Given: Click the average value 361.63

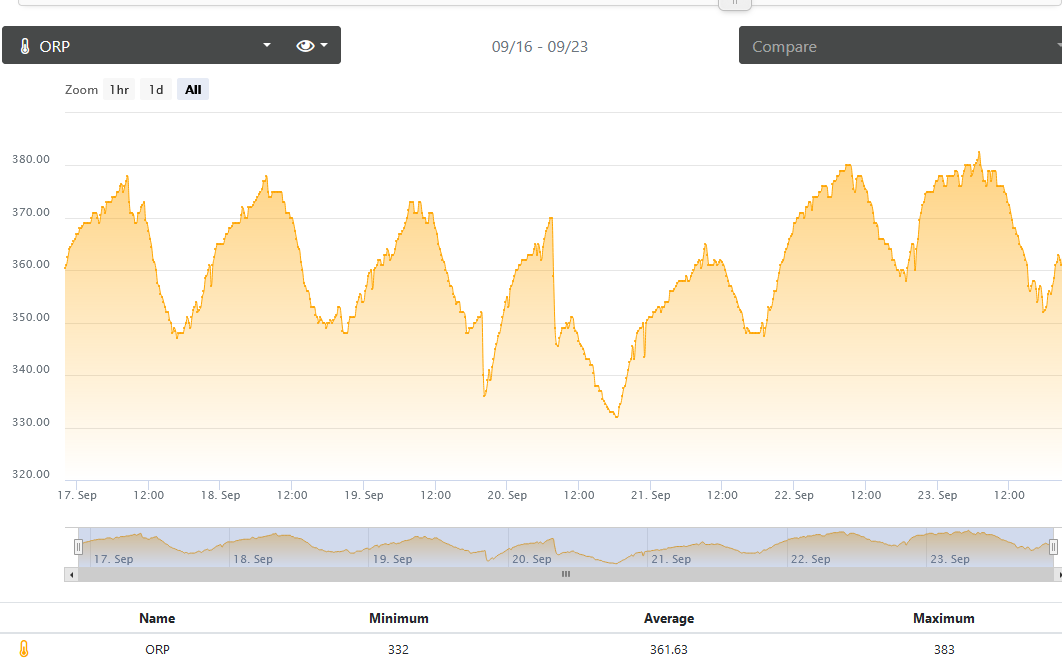Looking at the screenshot, I should tap(668, 650).
